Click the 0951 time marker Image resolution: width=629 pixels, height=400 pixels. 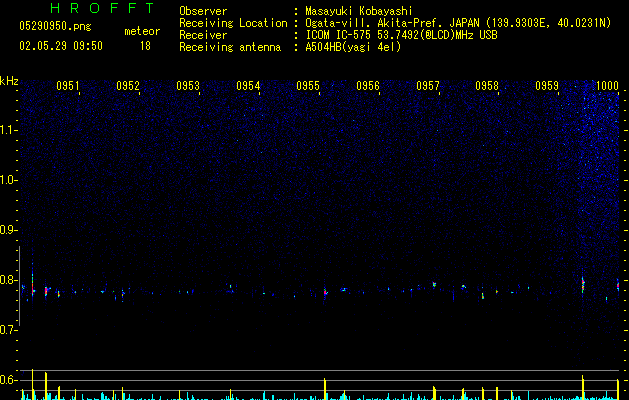[67, 86]
